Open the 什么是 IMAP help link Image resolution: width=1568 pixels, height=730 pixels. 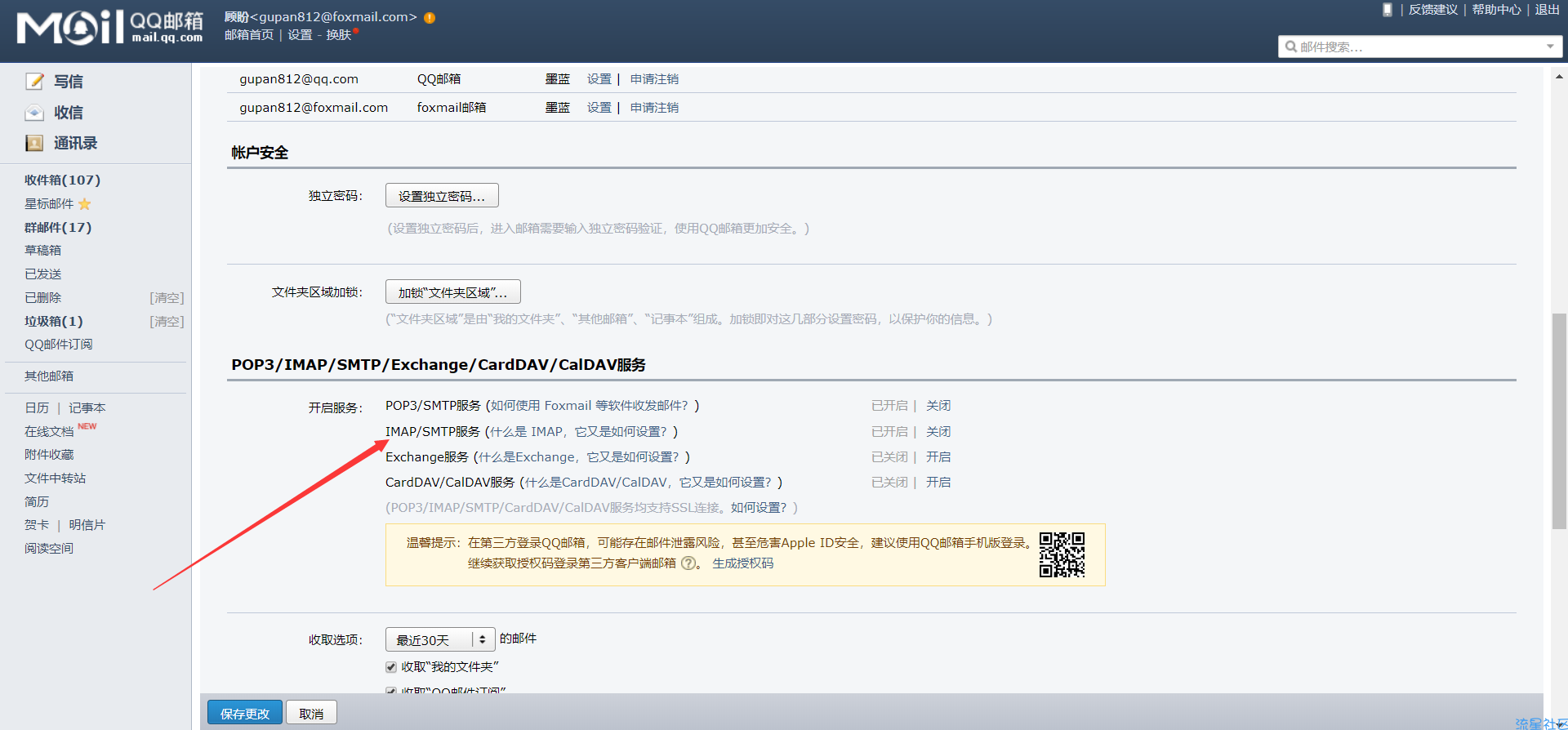578,432
